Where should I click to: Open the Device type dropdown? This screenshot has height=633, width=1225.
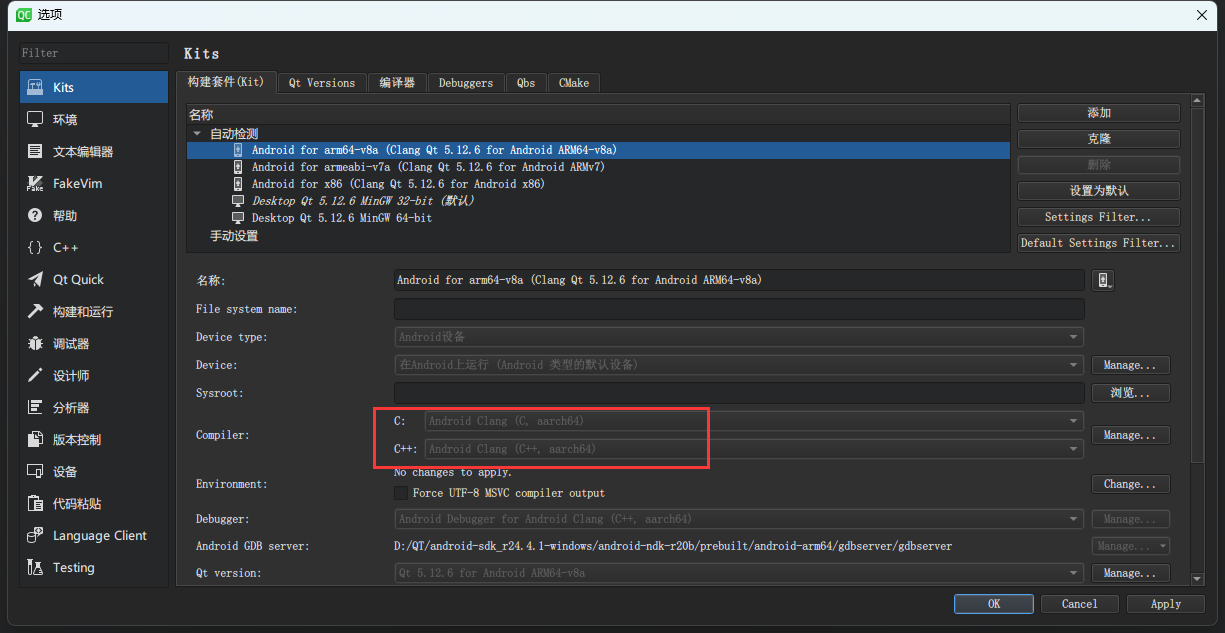click(x=737, y=337)
